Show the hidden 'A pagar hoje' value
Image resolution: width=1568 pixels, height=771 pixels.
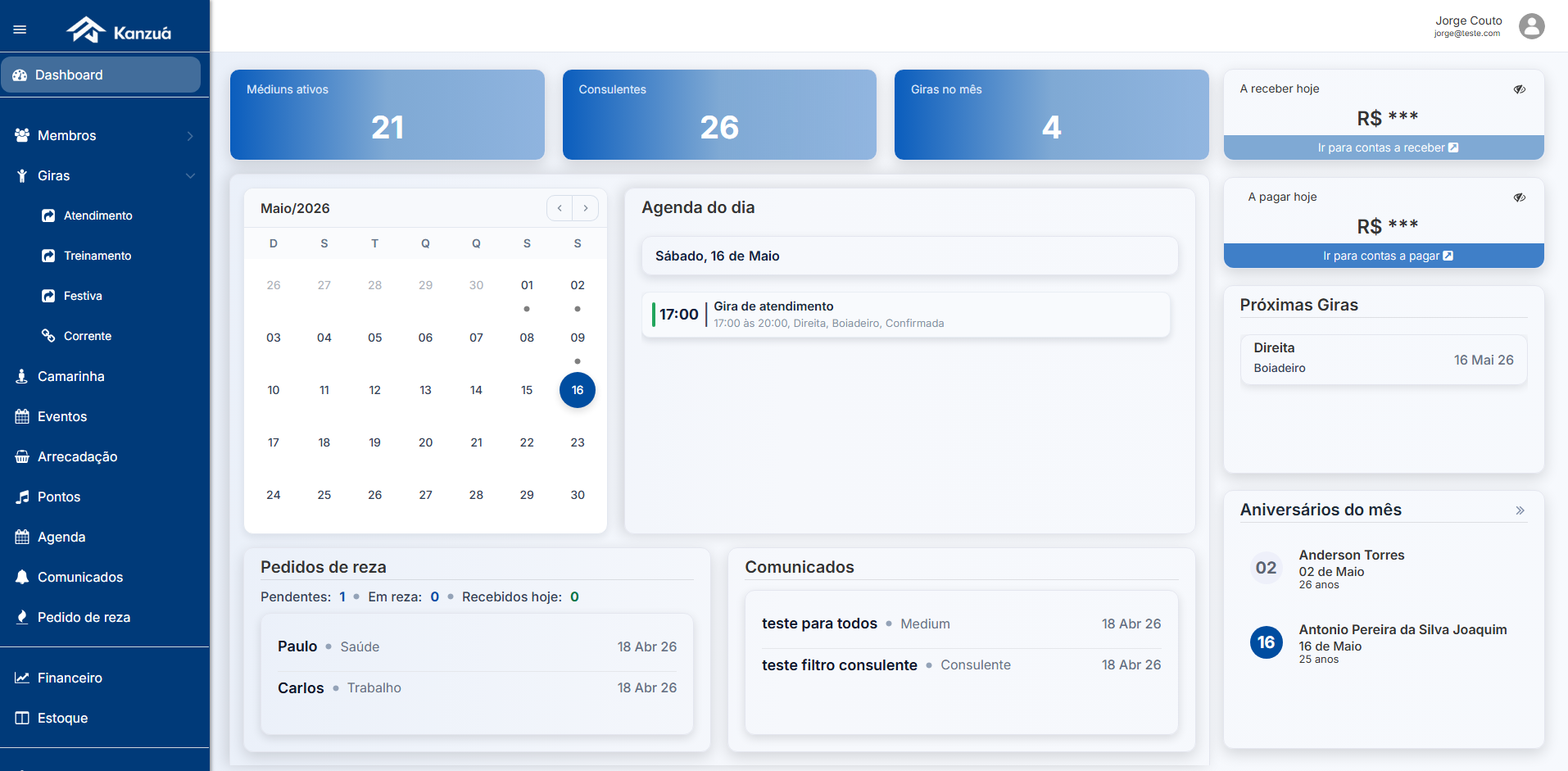[1520, 197]
